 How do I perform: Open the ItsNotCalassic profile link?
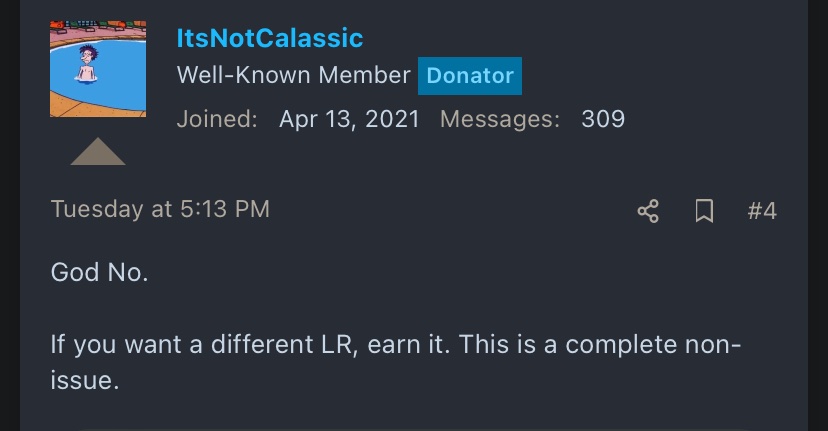[x=269, y=39]
